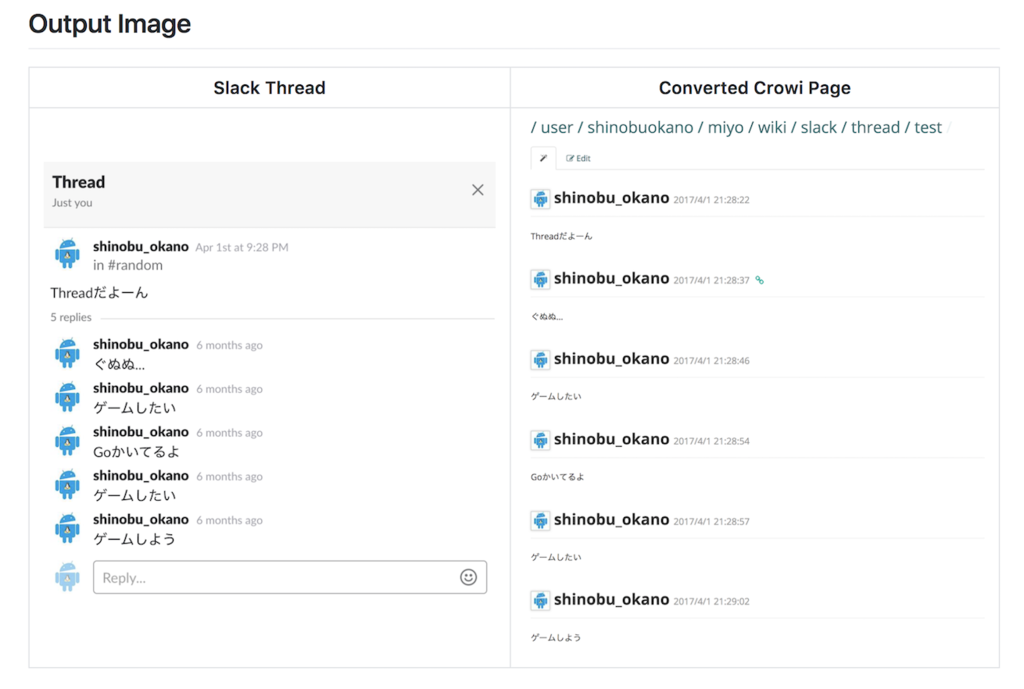Viewport: 1024px width, 689px height.
Task: Click '6 months ago' beside the ぐぬぬ... reply
Action: pyautogui.click(x=229, y=345)
